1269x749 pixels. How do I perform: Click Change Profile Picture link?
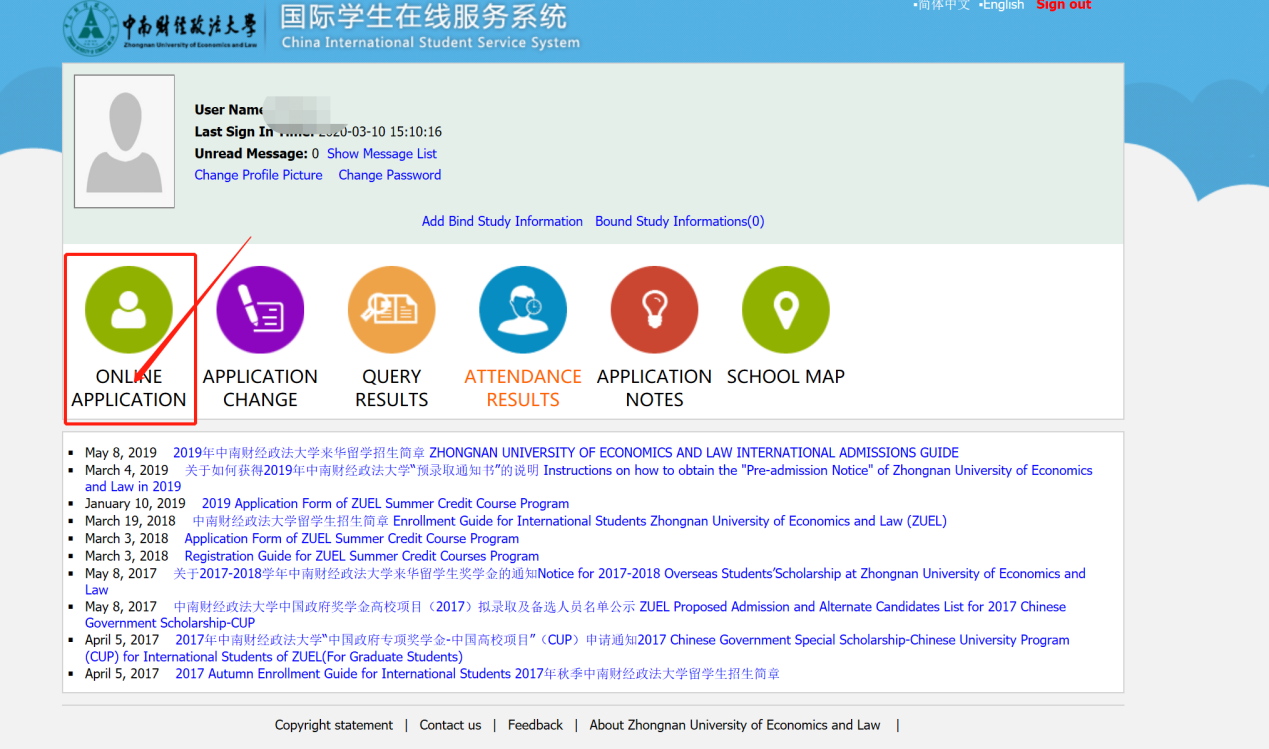(258, 175)
